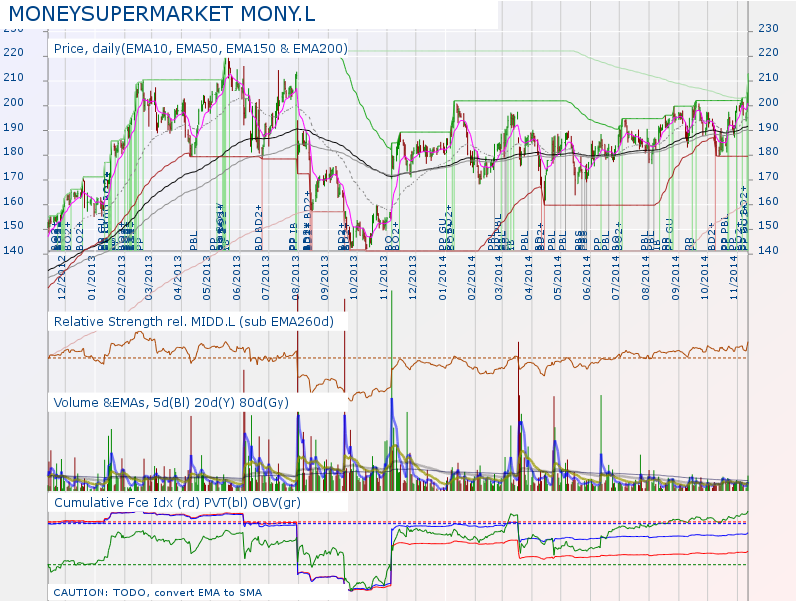
Task: Click the 160 value on the left price axis
Action: (x=14, y=202)
